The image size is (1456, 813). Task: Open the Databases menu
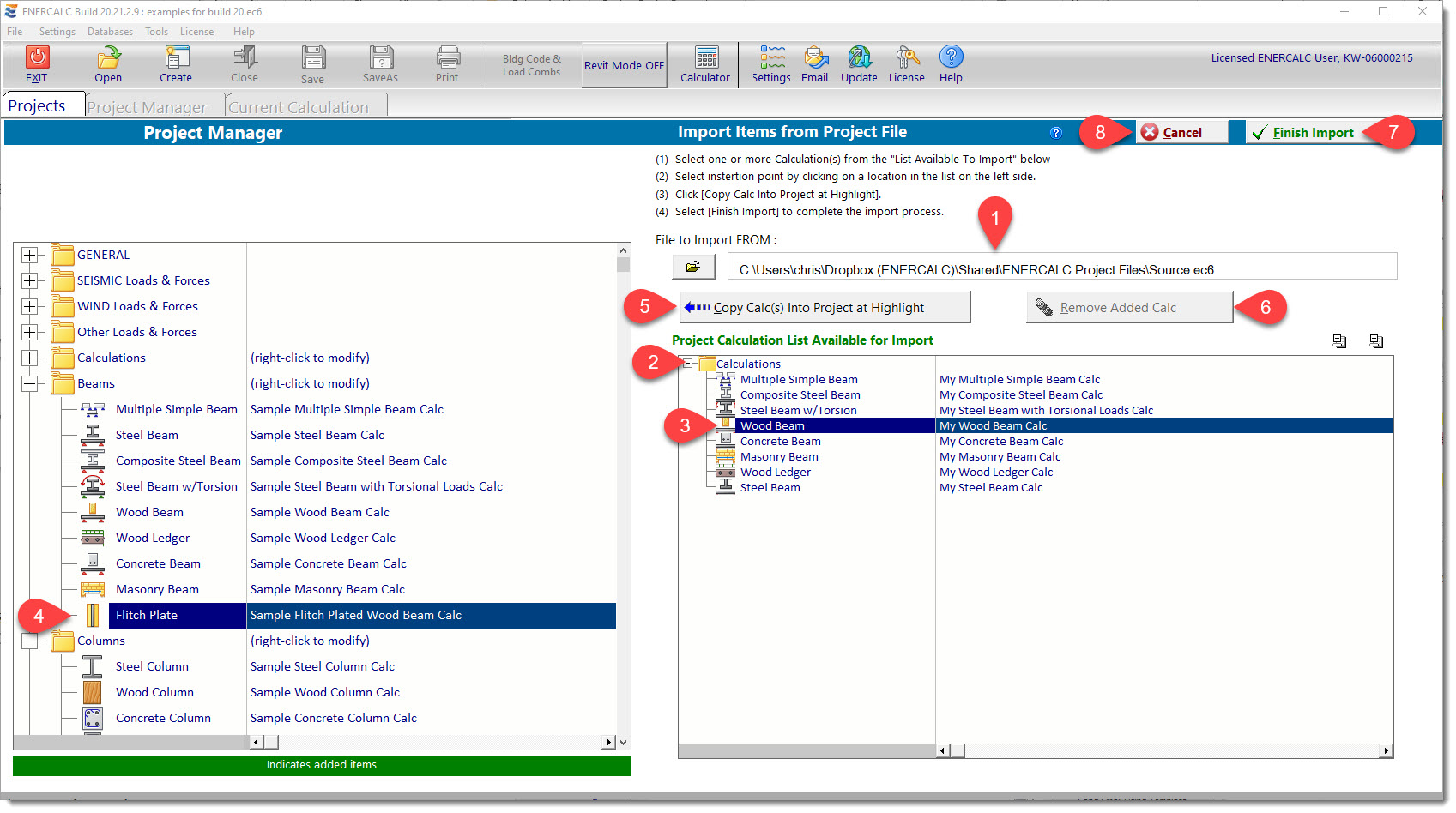[x=110, y=32]
